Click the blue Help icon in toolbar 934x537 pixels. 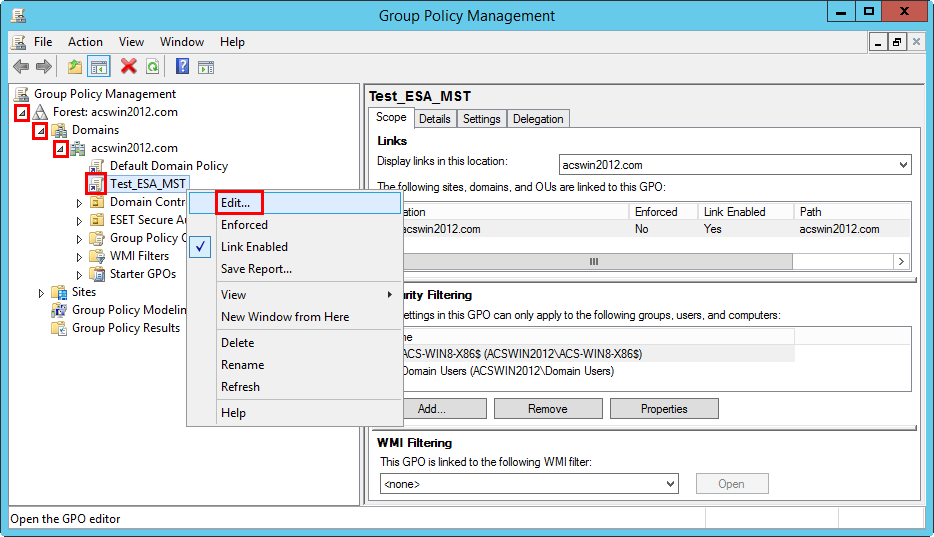182,66
